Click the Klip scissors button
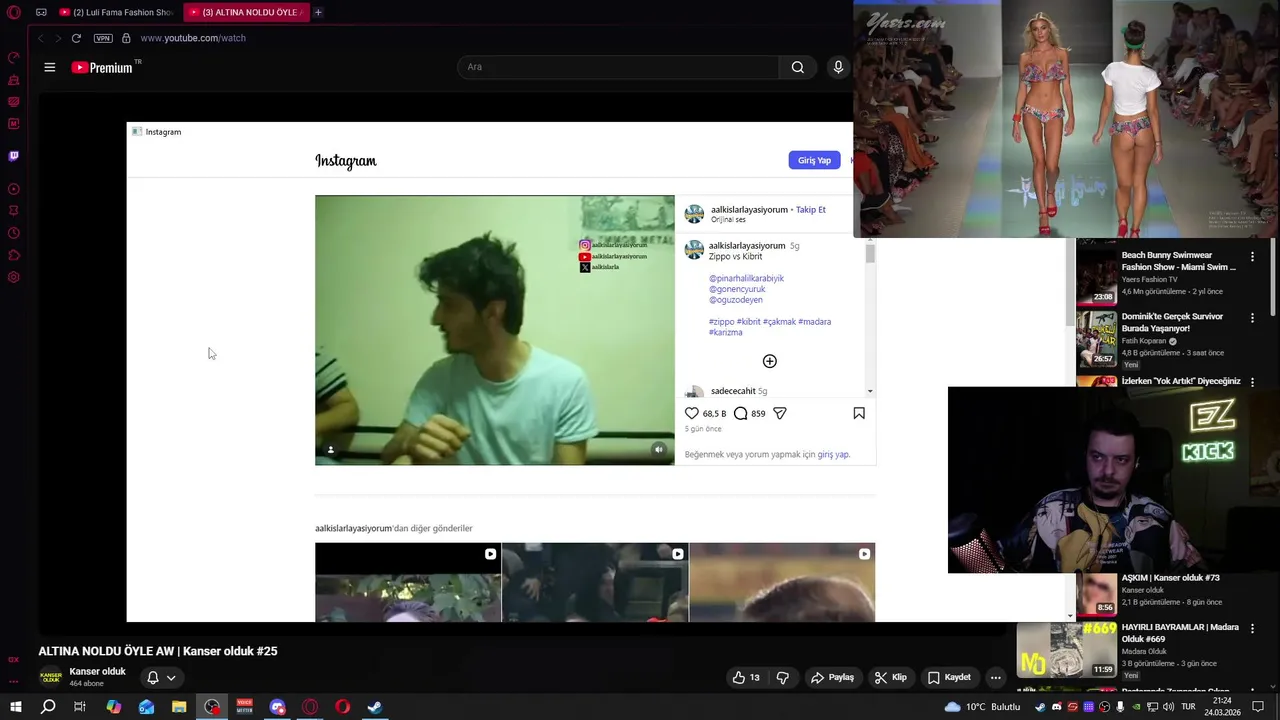 890,677
